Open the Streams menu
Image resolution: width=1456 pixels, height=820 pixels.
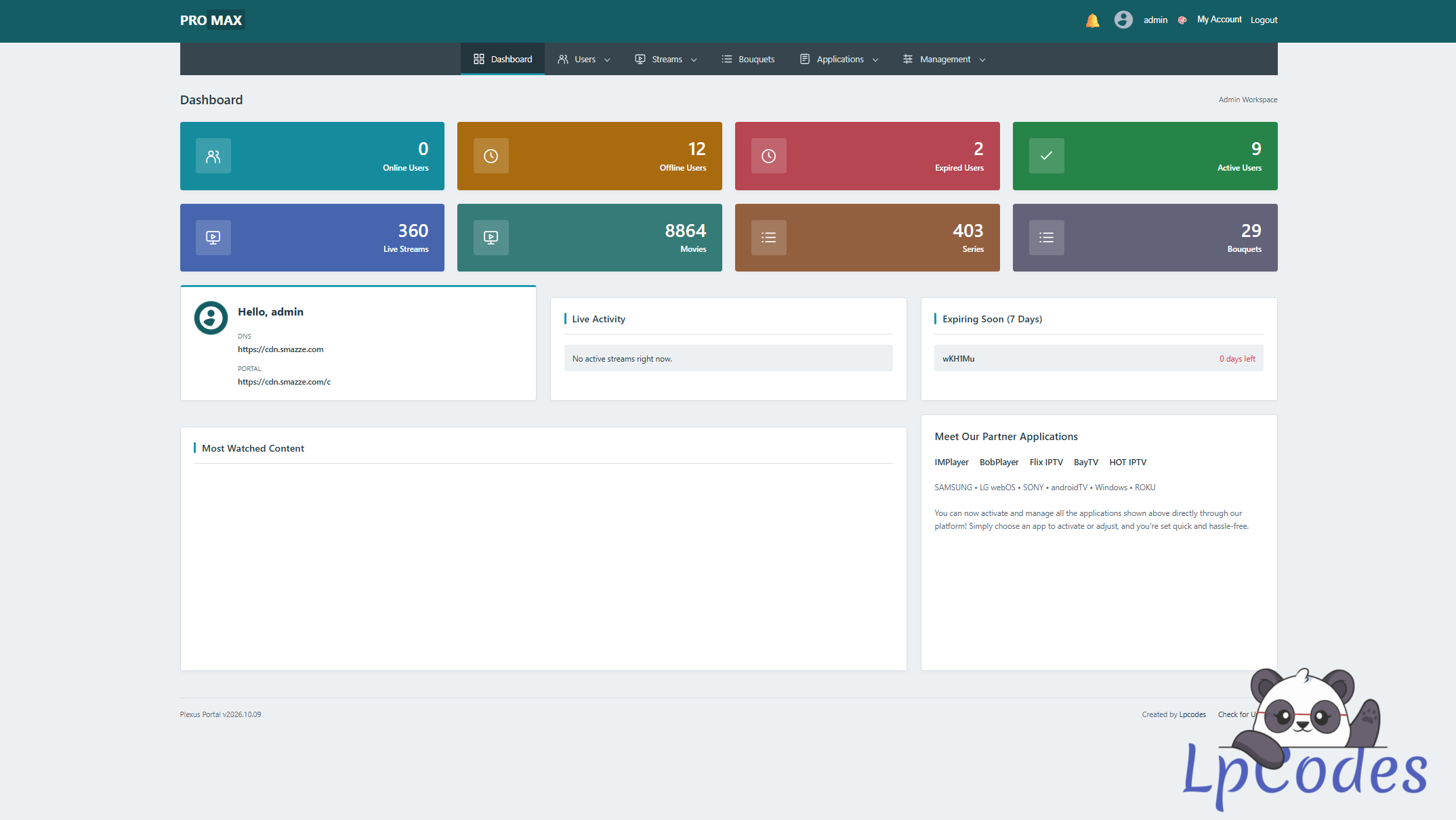point(666,59)
